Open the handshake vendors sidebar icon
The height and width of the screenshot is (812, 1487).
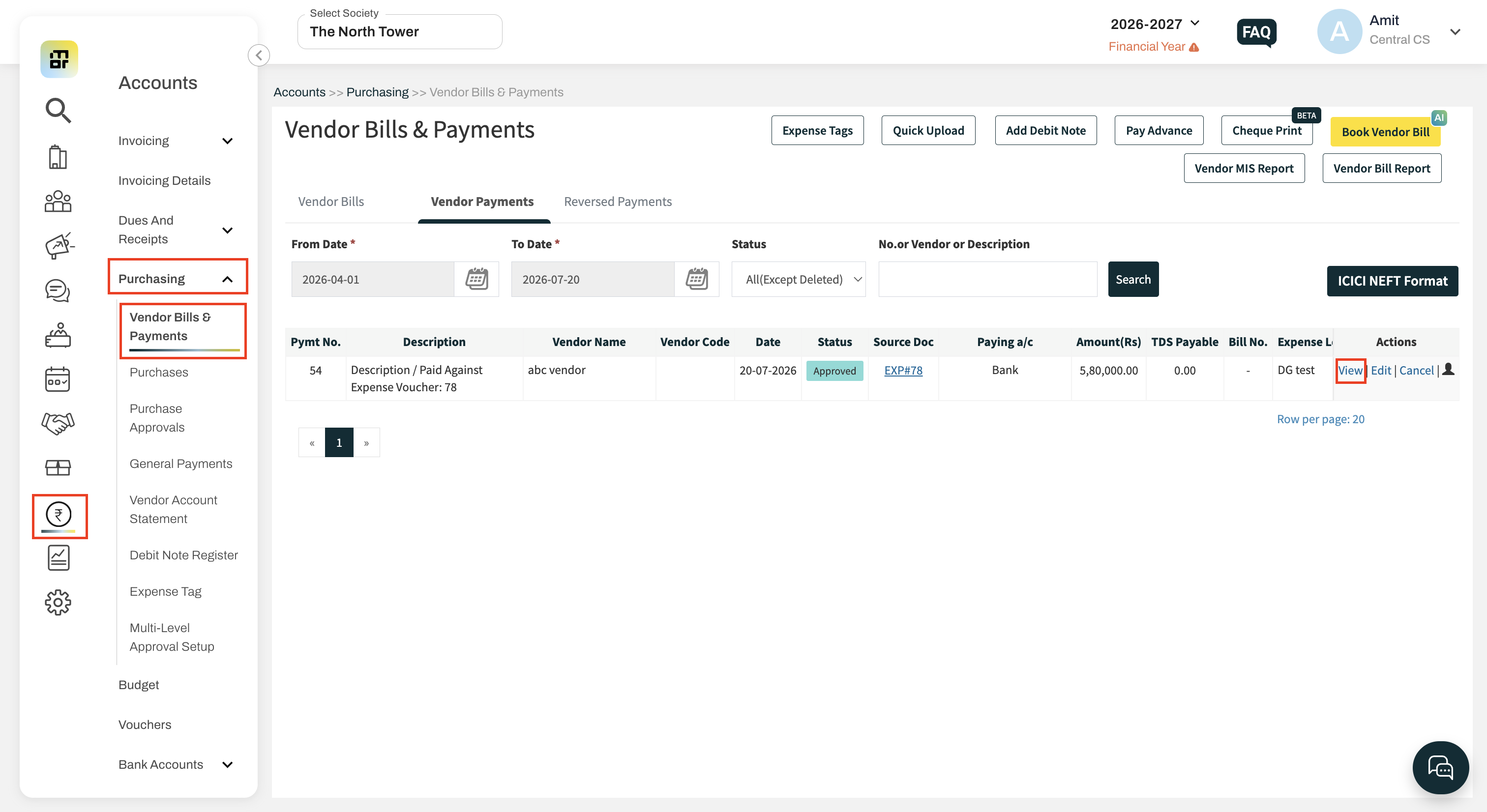[58, 424]
